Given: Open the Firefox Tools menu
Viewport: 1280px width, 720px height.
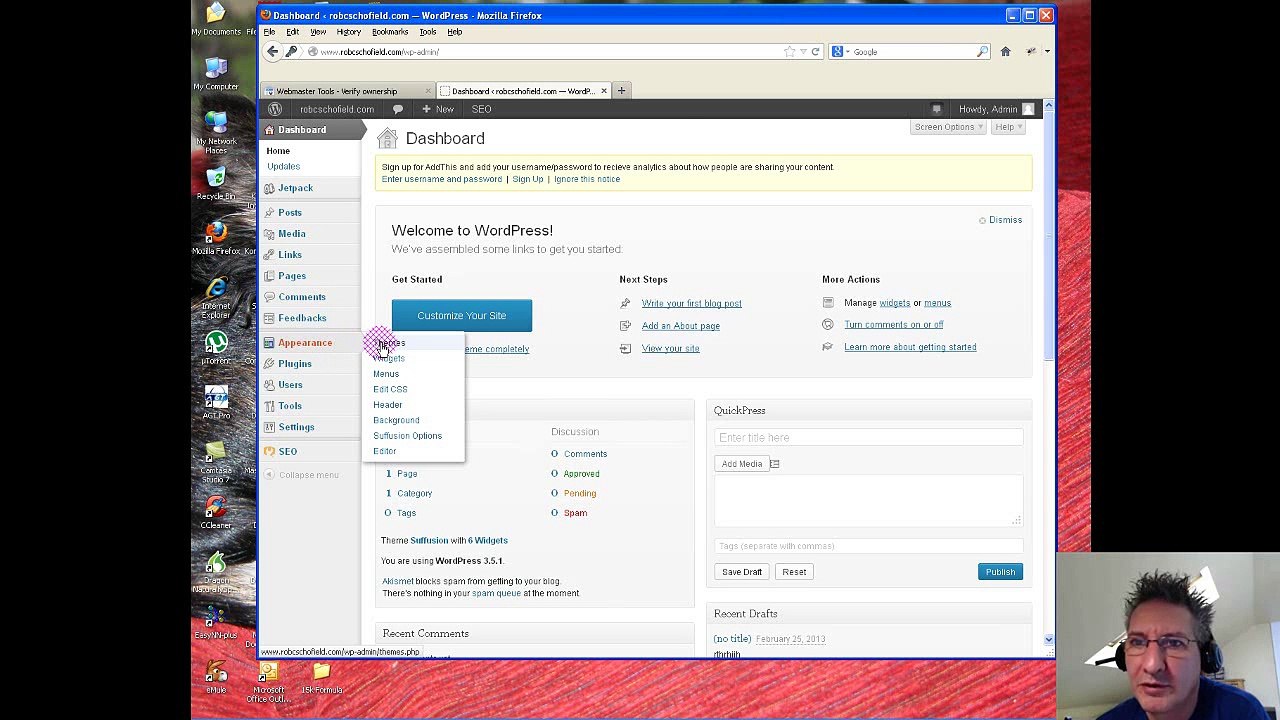Looking at the screenshot, I should pyautogui.click(x=427, y=32).
